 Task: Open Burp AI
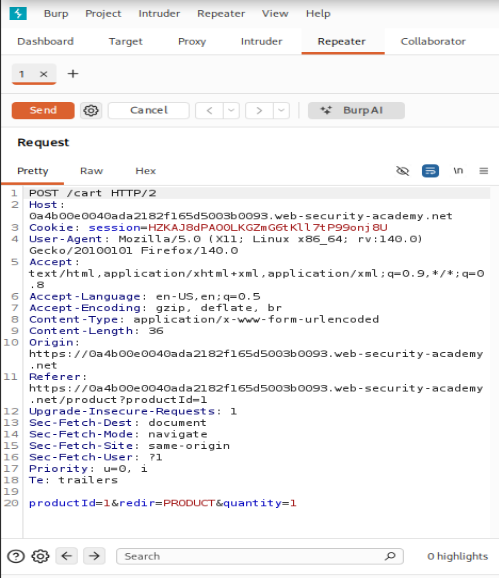[356, 110]
